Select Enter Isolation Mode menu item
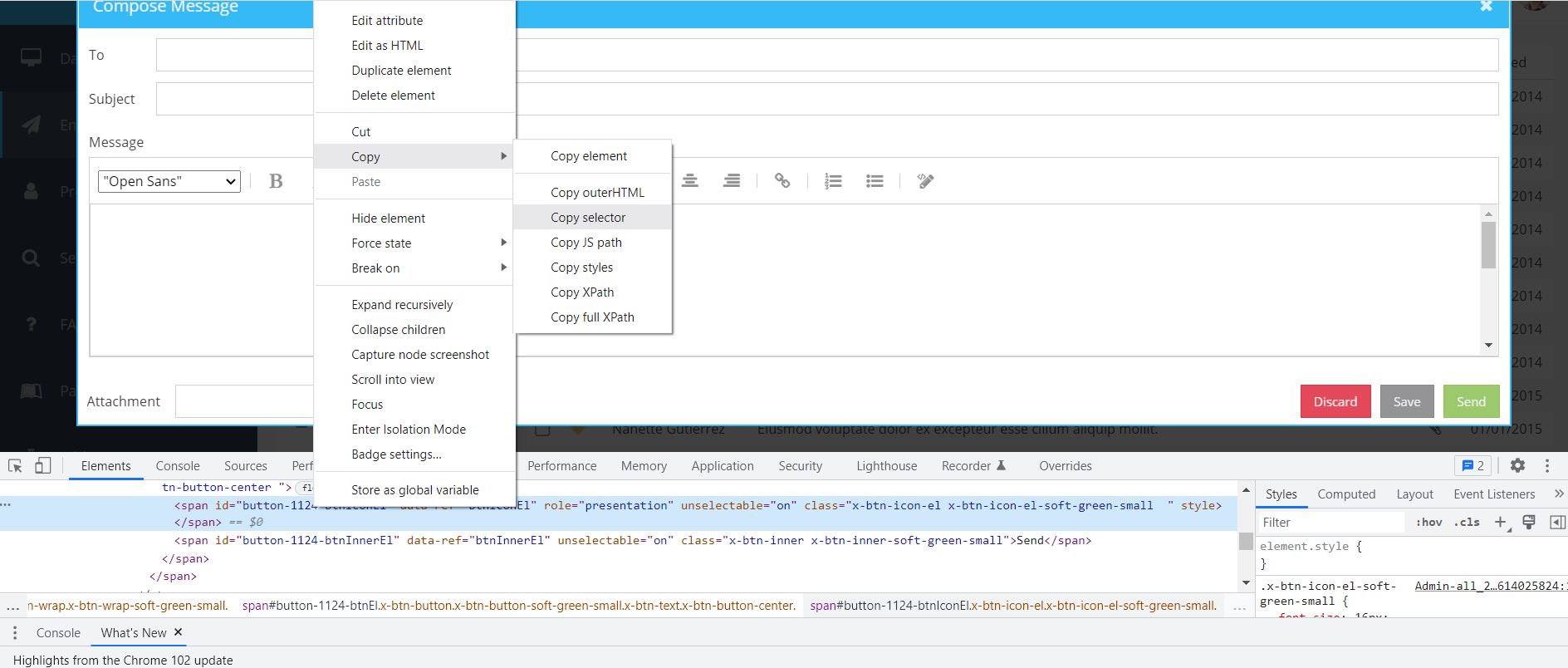 point(414,430)
